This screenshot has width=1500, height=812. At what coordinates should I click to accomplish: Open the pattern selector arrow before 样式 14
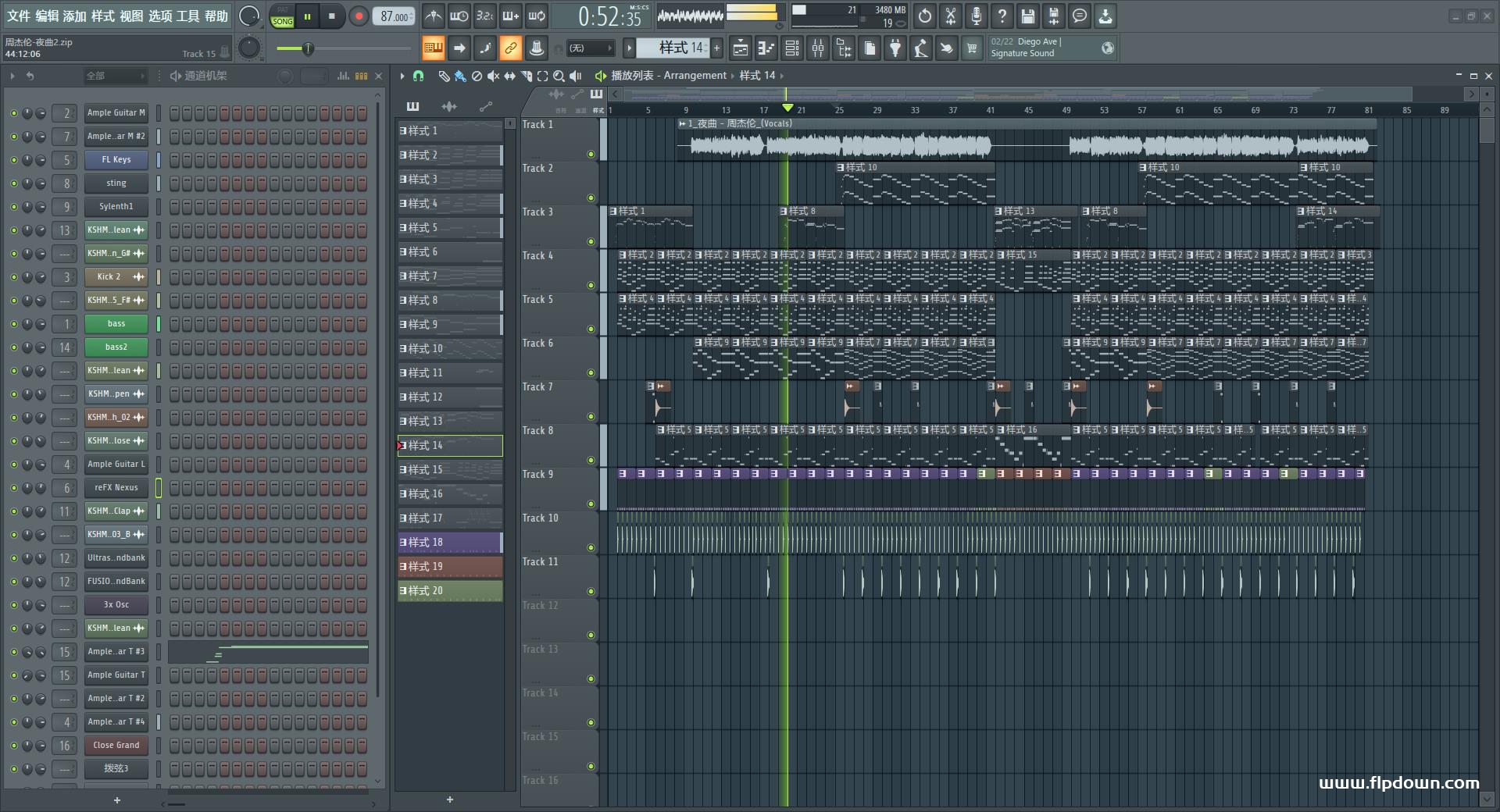click(629, 48)
